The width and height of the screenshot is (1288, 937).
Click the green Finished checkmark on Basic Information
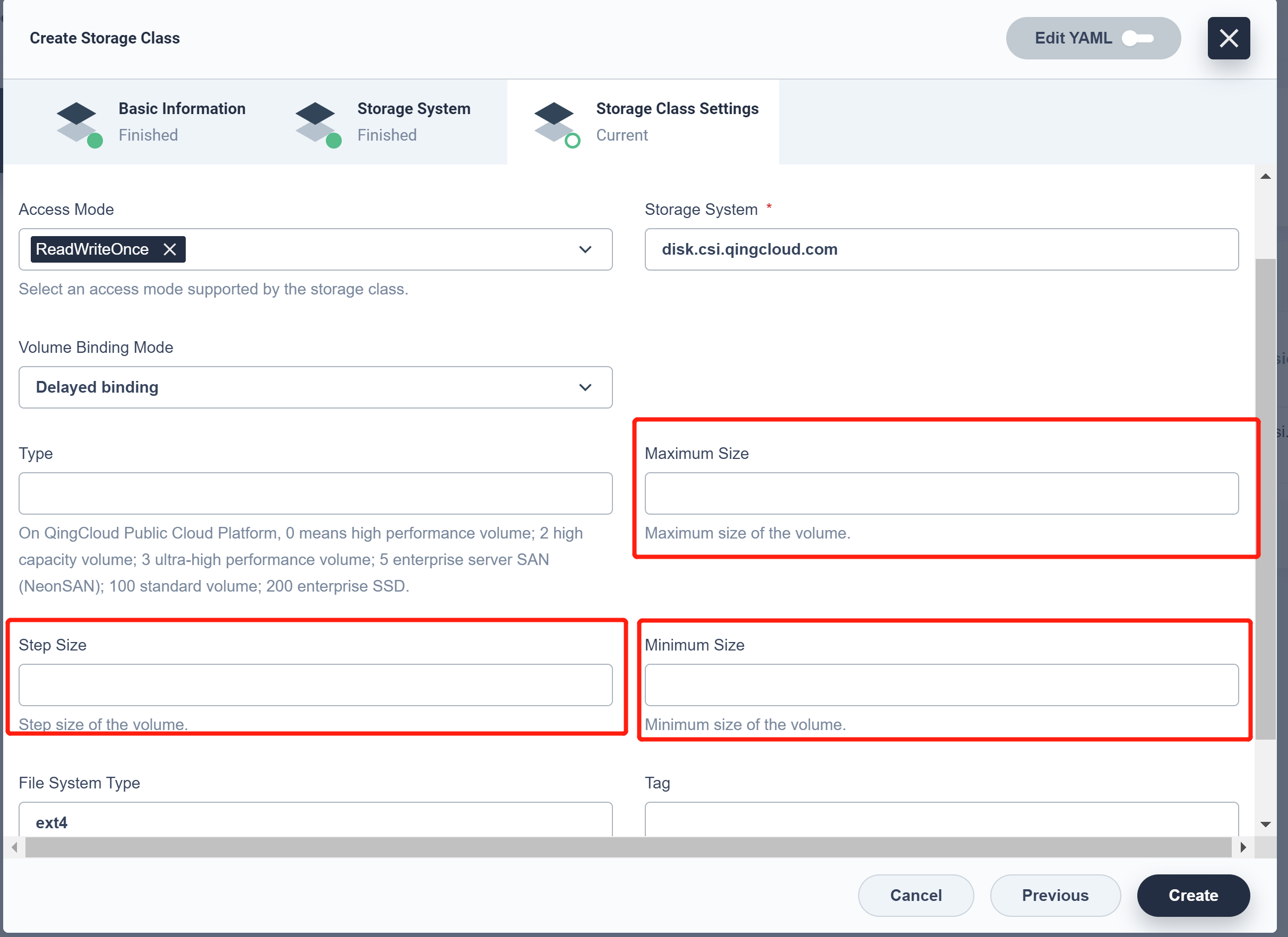[x=97, y=140]
